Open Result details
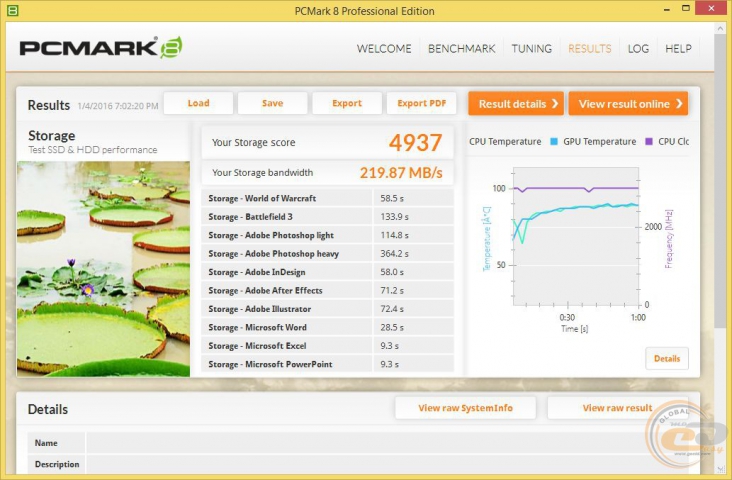This screenshot has height=480, width=732. (516, 104)
